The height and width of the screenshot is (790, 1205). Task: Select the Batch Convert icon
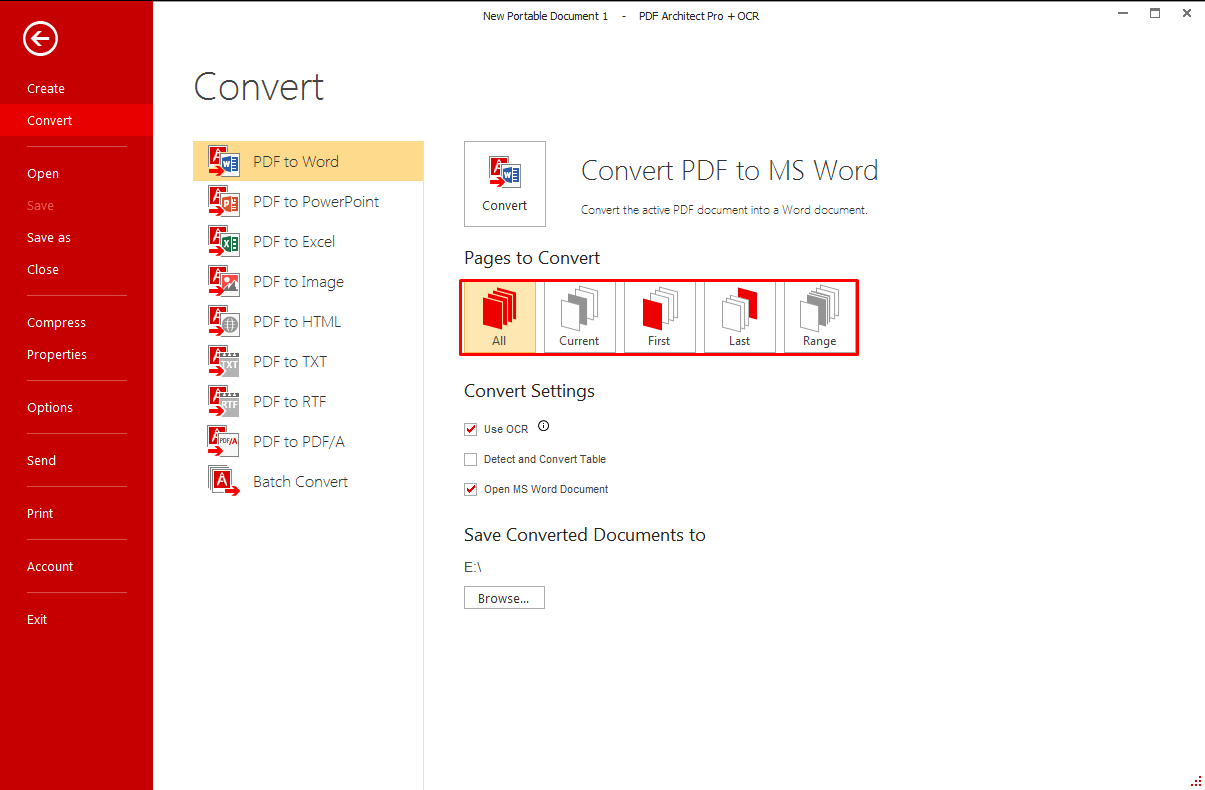click(x=224, y=481)
